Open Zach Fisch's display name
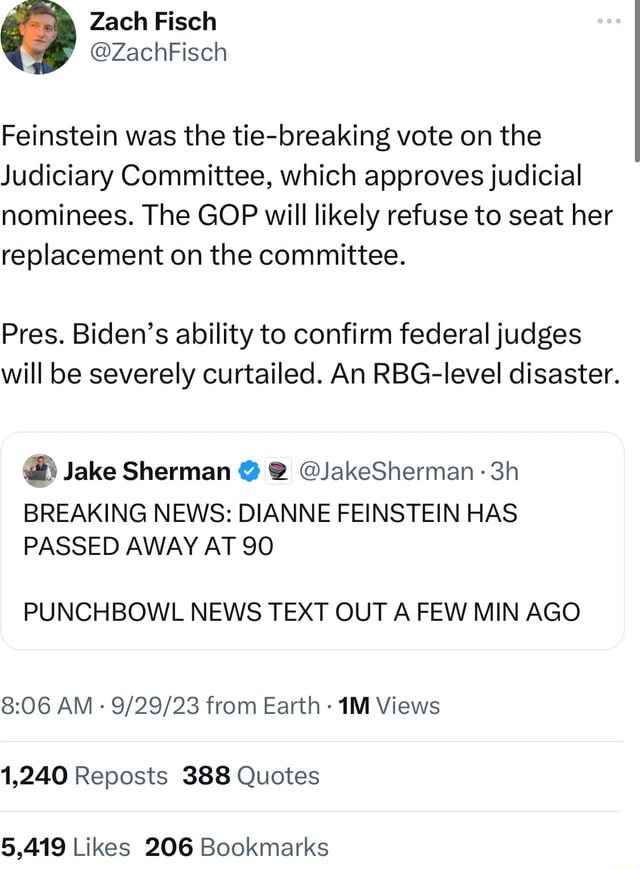The width and height of the screenshot is (640, 869). (x=153, y=20)
